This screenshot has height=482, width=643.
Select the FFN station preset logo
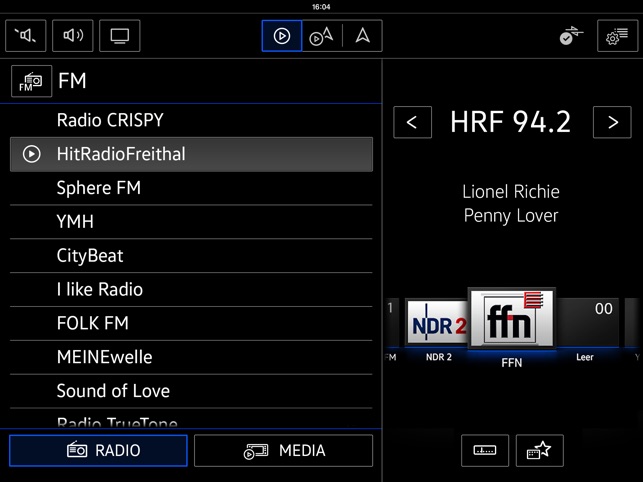(511, 319)
